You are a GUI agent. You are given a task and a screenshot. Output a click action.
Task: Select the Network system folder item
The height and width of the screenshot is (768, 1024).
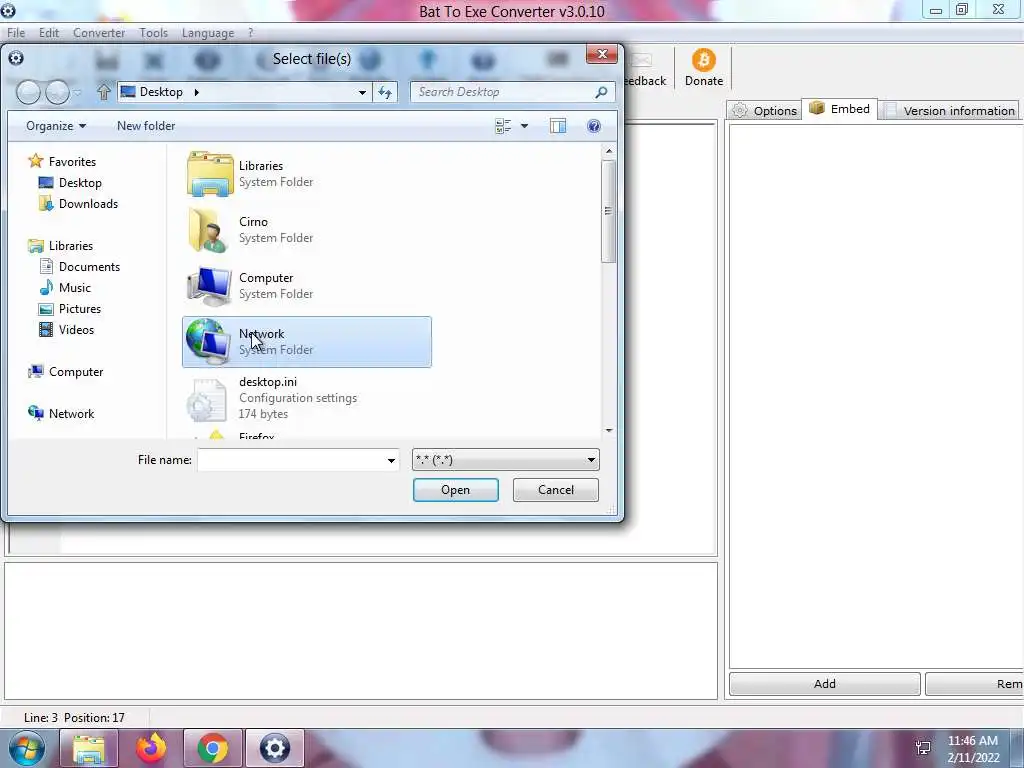click(307, 342)
